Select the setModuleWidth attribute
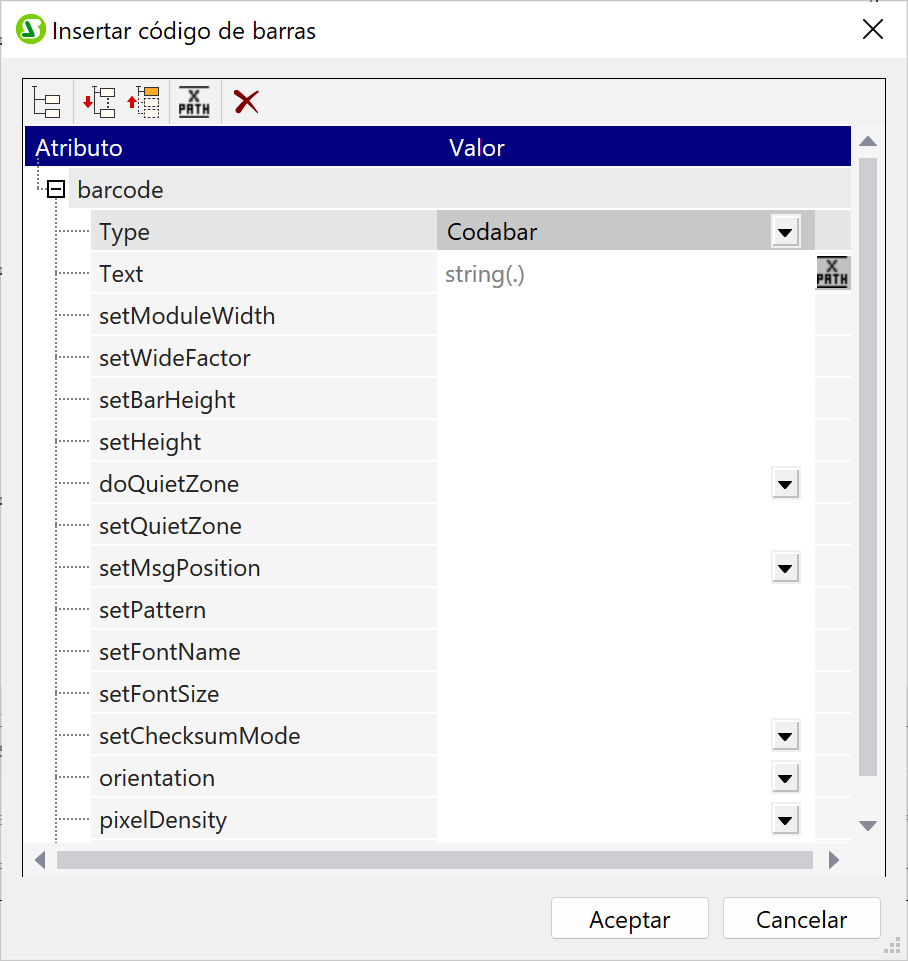The width and height of the screenshot is (908, 961). coord(264,316)
